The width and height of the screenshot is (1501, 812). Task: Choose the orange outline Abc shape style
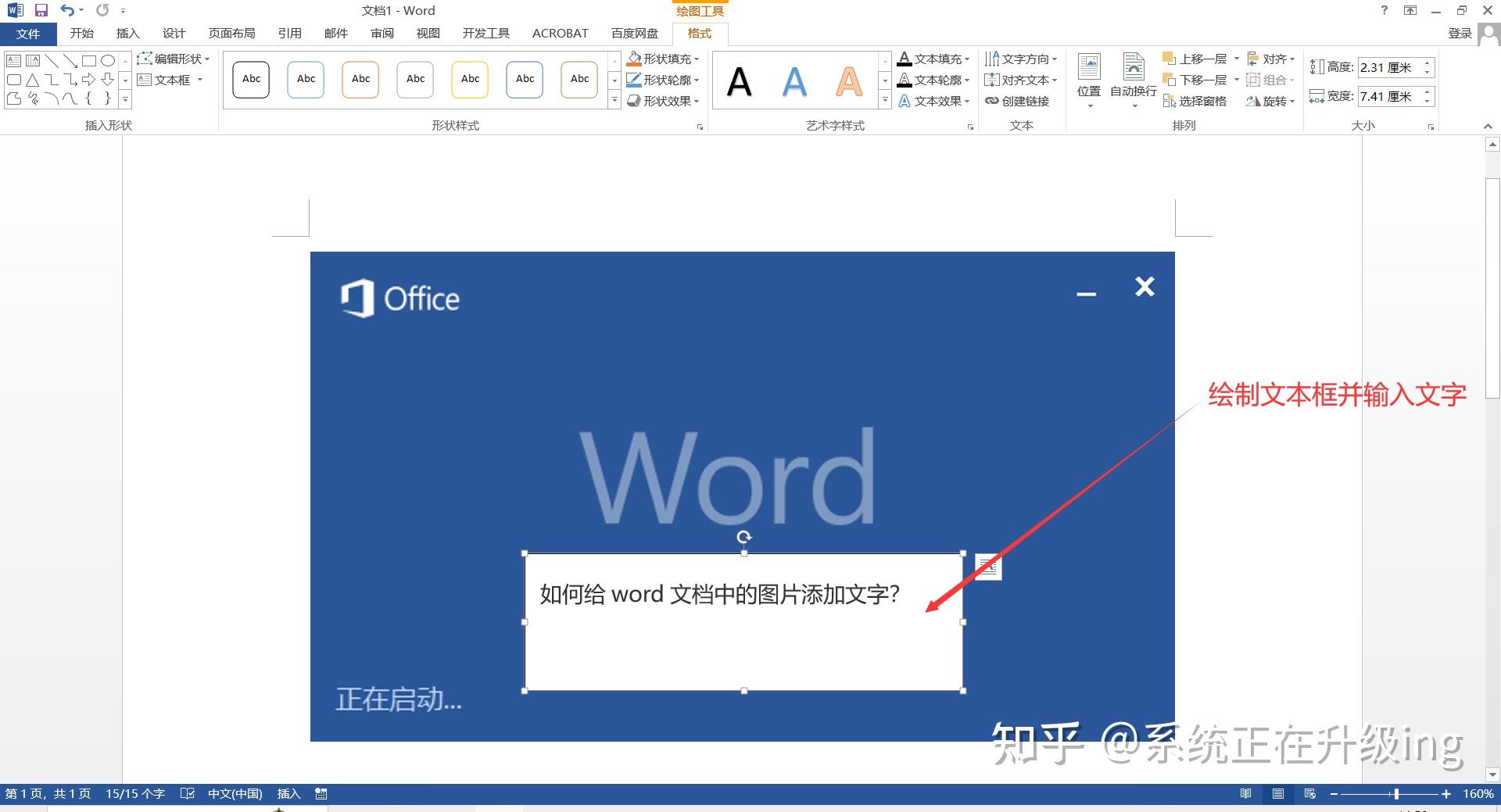coord(360,80)
